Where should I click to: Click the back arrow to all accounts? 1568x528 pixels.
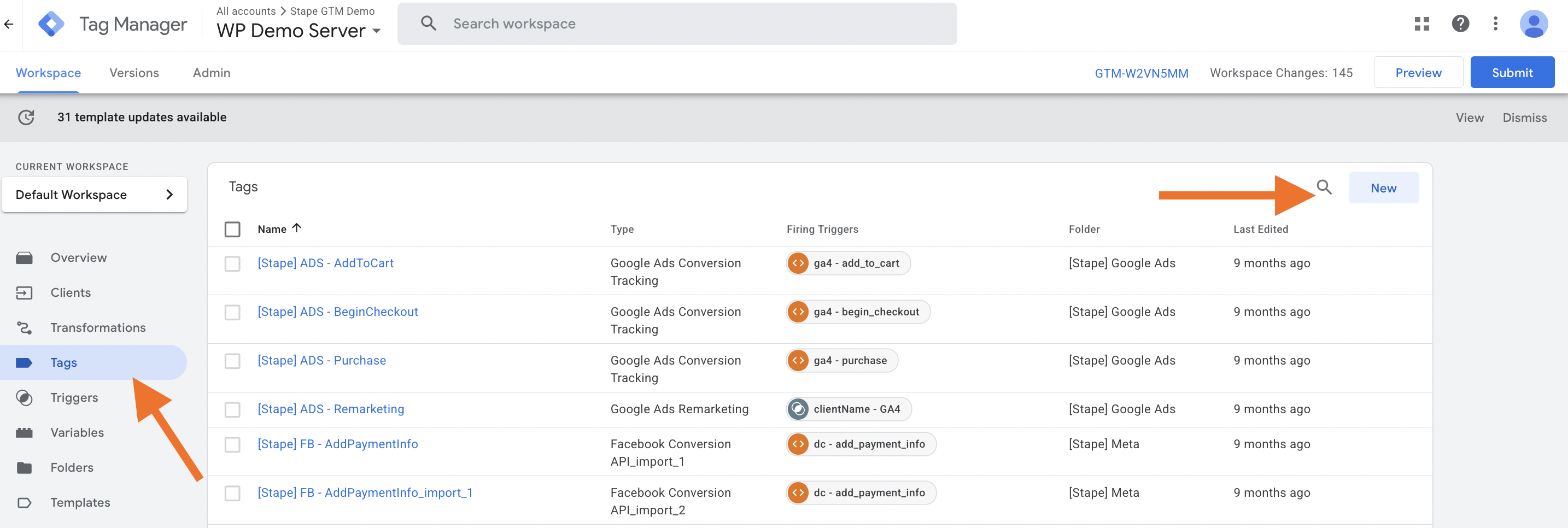[9, 25]
